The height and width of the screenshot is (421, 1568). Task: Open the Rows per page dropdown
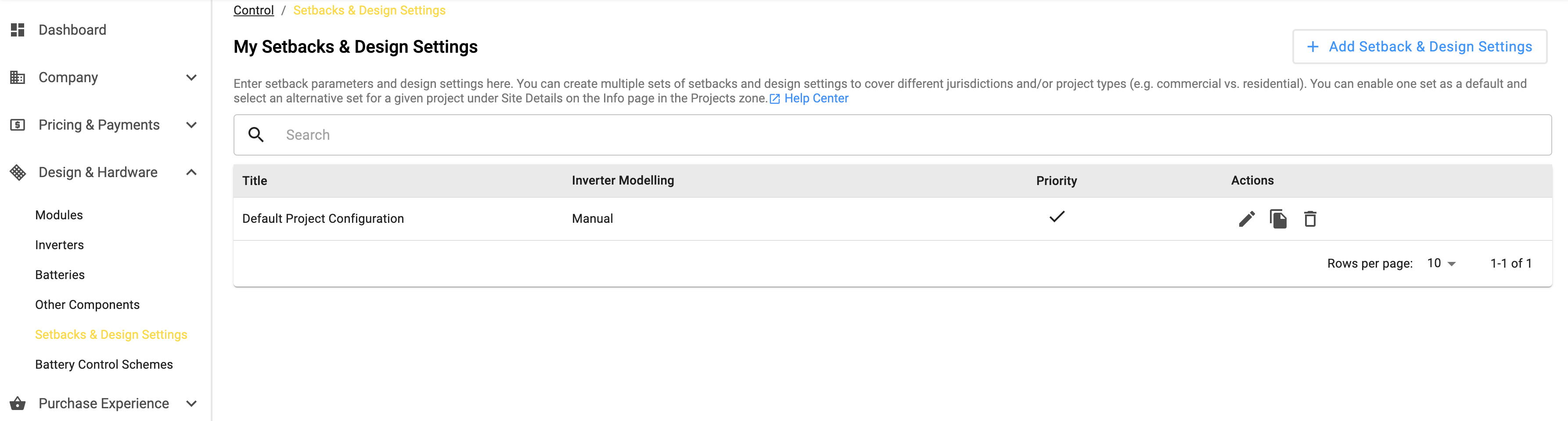coord(1442,263)
